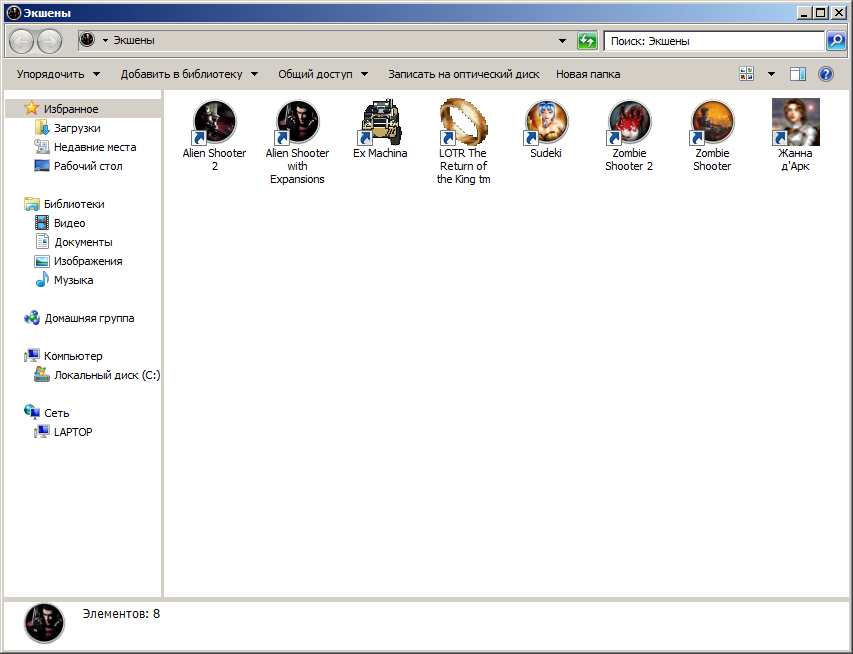Image resolution: width=853 pixels, height=654 pixels.
Task: Select the Zombie Shooter shortcut icon
Action: click(x=712, y=122)
